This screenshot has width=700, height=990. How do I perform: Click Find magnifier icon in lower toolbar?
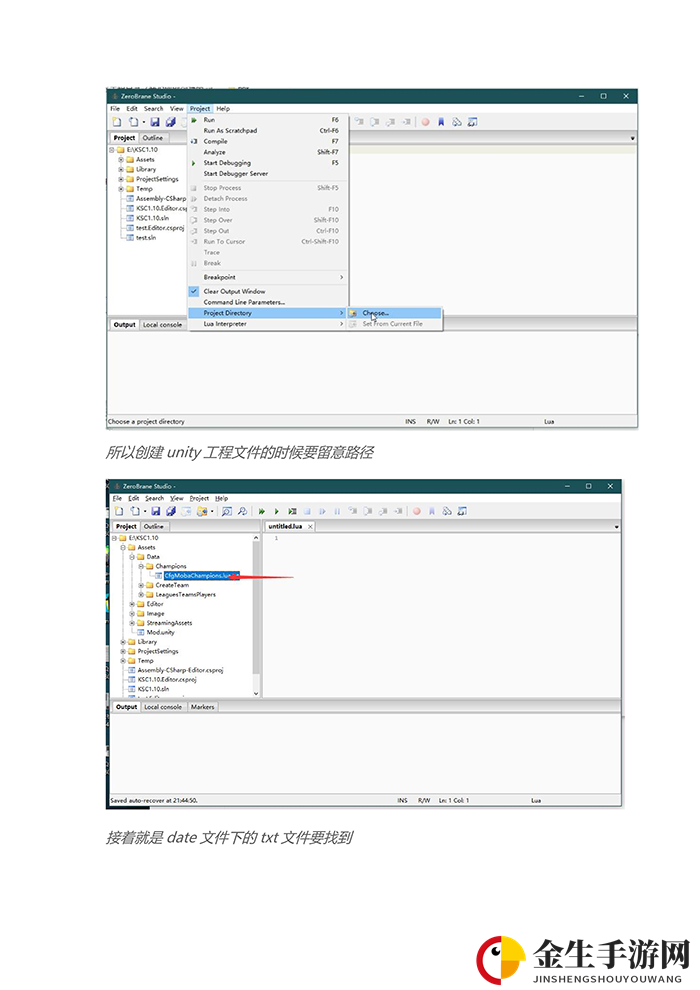click(227, 511)
